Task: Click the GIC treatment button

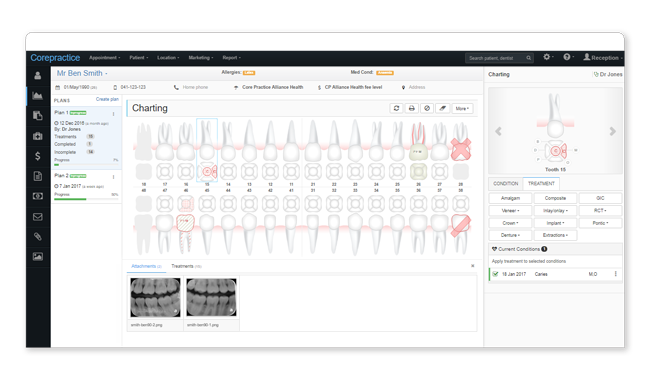Action: [600, 198]
